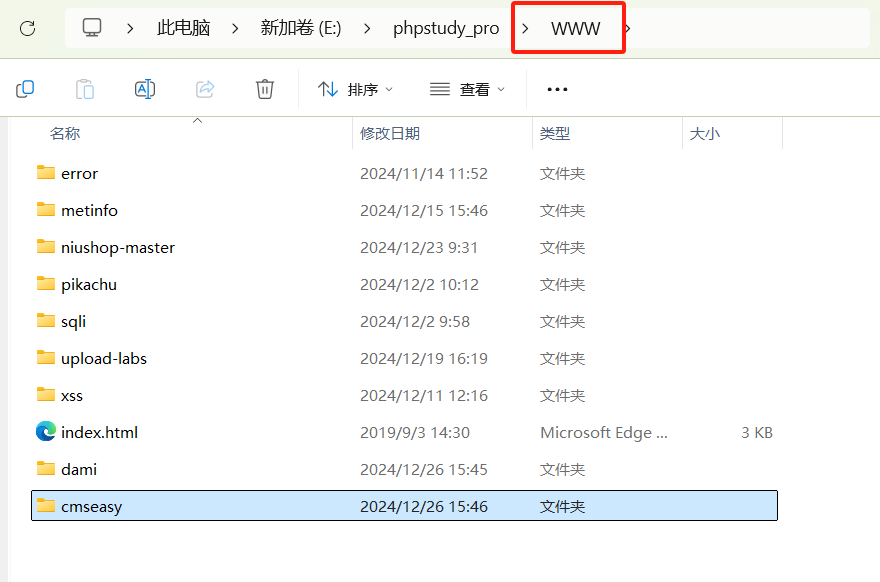Expand chevron after the computer icon

pyautogui.click(x=130, y=28)
